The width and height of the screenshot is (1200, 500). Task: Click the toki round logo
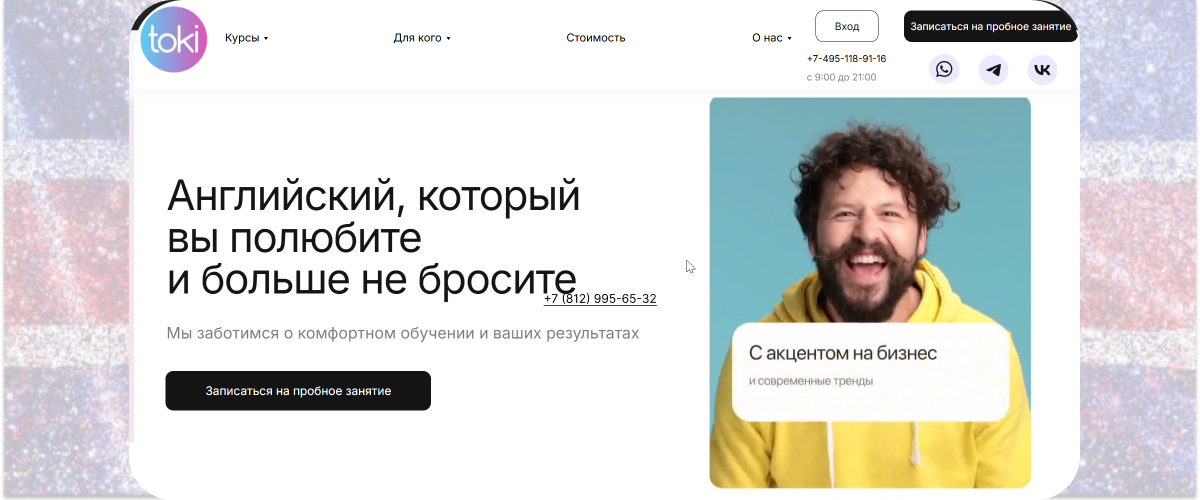[174, 40]
